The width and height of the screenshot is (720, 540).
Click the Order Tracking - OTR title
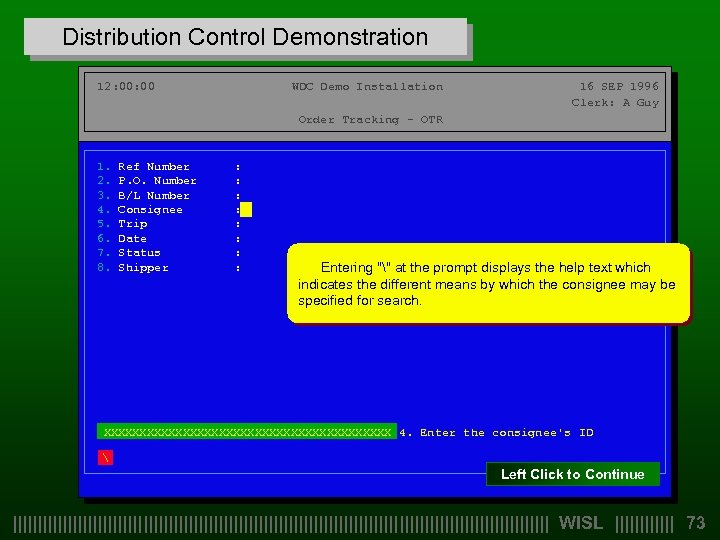(371, 120)
